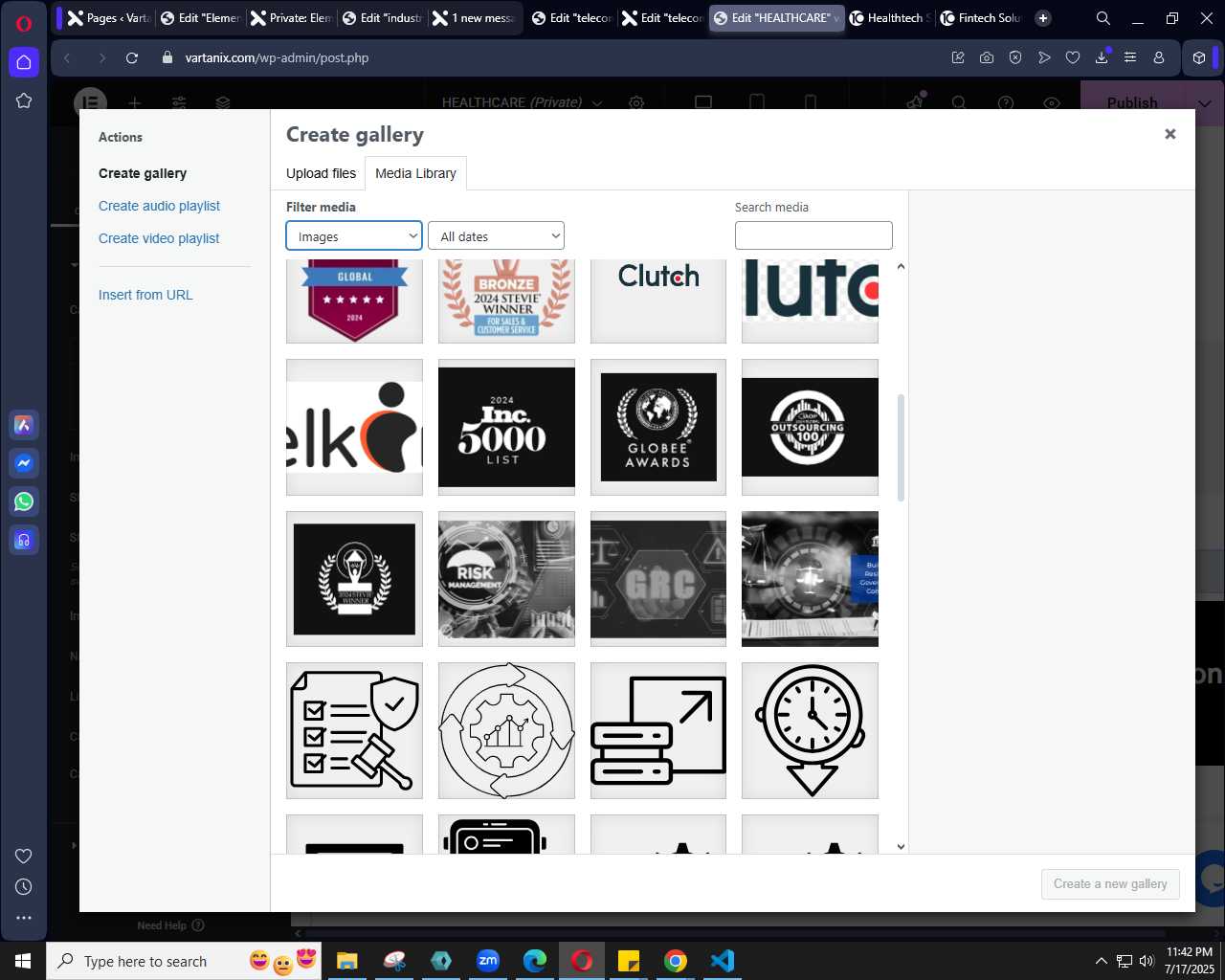Click scrollbar down arrow in media grid
This screenshot has width=1225, height=980.
[x=901, y=846]
